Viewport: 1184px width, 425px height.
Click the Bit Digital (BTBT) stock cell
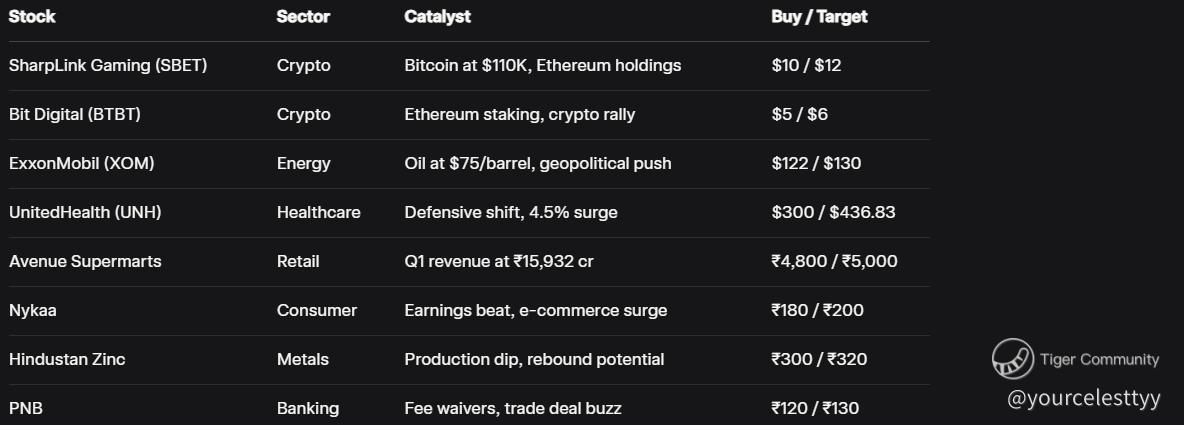click(x=75, y=114)
